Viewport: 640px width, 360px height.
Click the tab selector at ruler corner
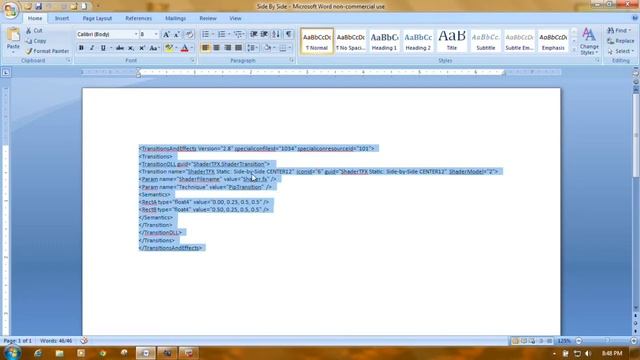[6, 72]
